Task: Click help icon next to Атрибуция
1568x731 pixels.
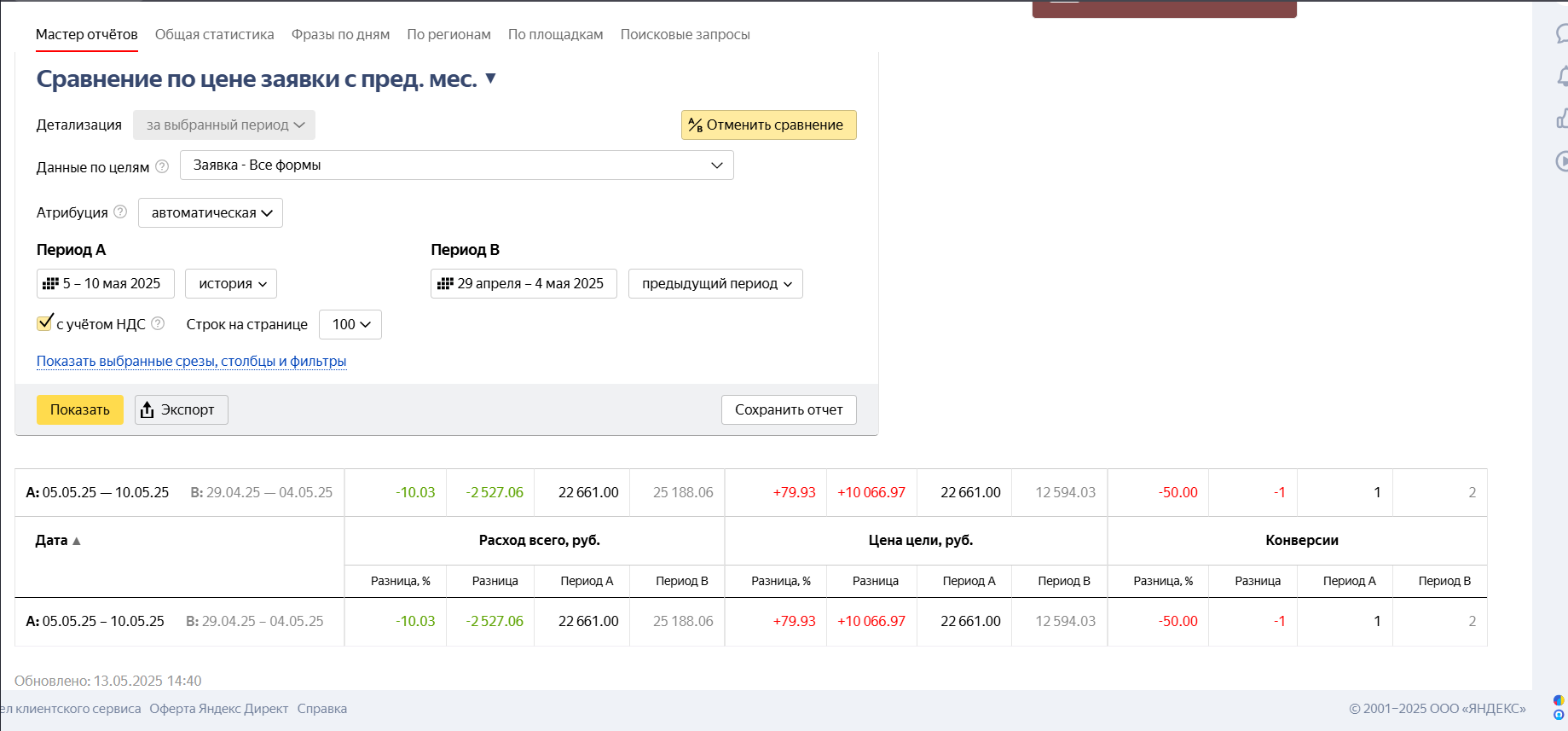Action: pyautogui.click(x=120, y=212)
